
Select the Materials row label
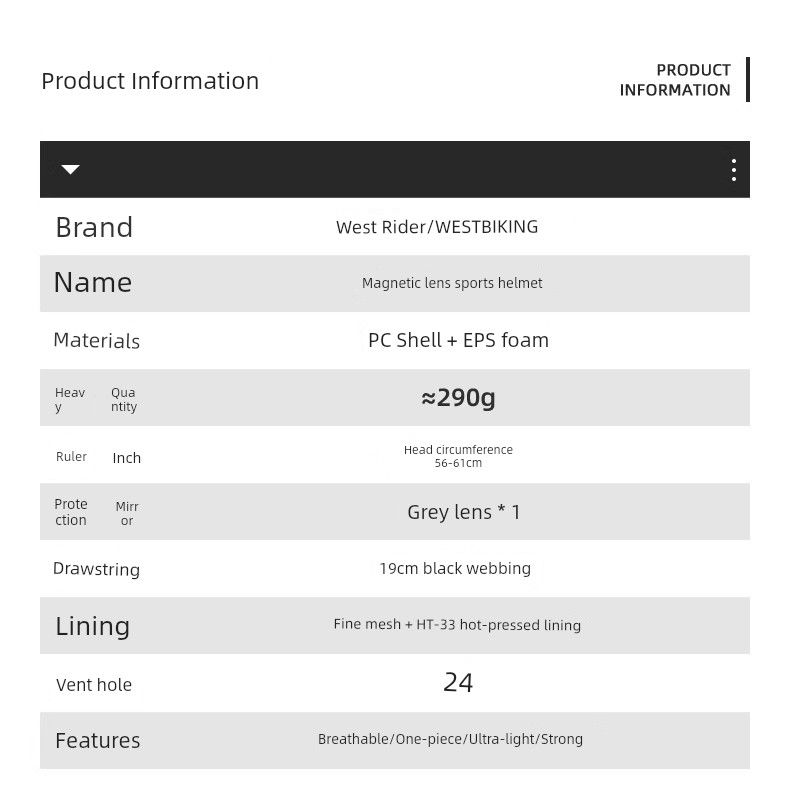(96, 341)
